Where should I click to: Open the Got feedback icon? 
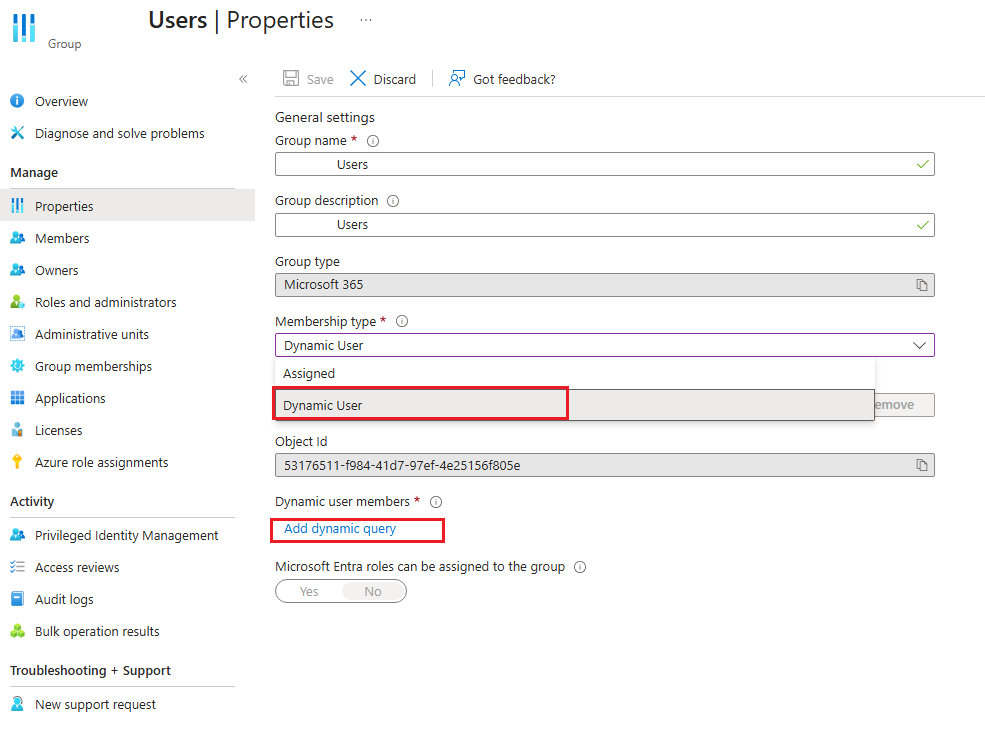point(457,79)
